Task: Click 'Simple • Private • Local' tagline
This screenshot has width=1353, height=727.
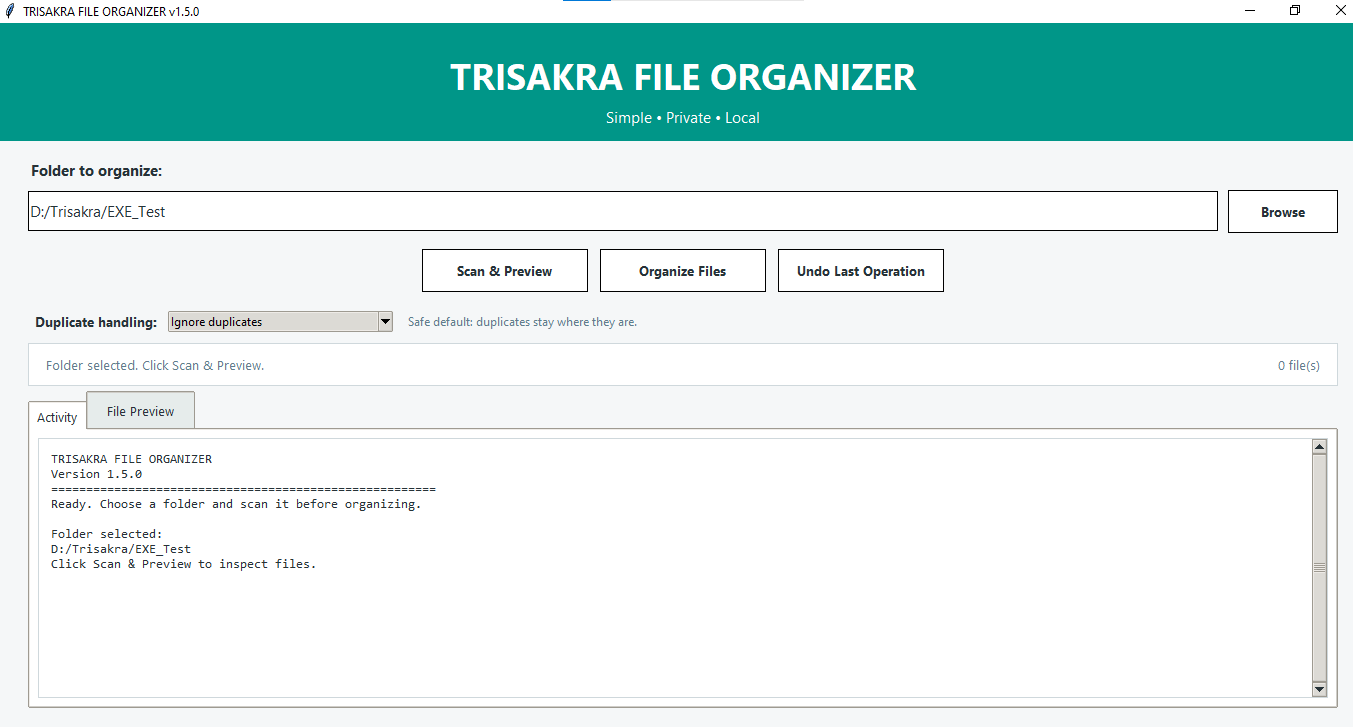Action: click(683, 118)
